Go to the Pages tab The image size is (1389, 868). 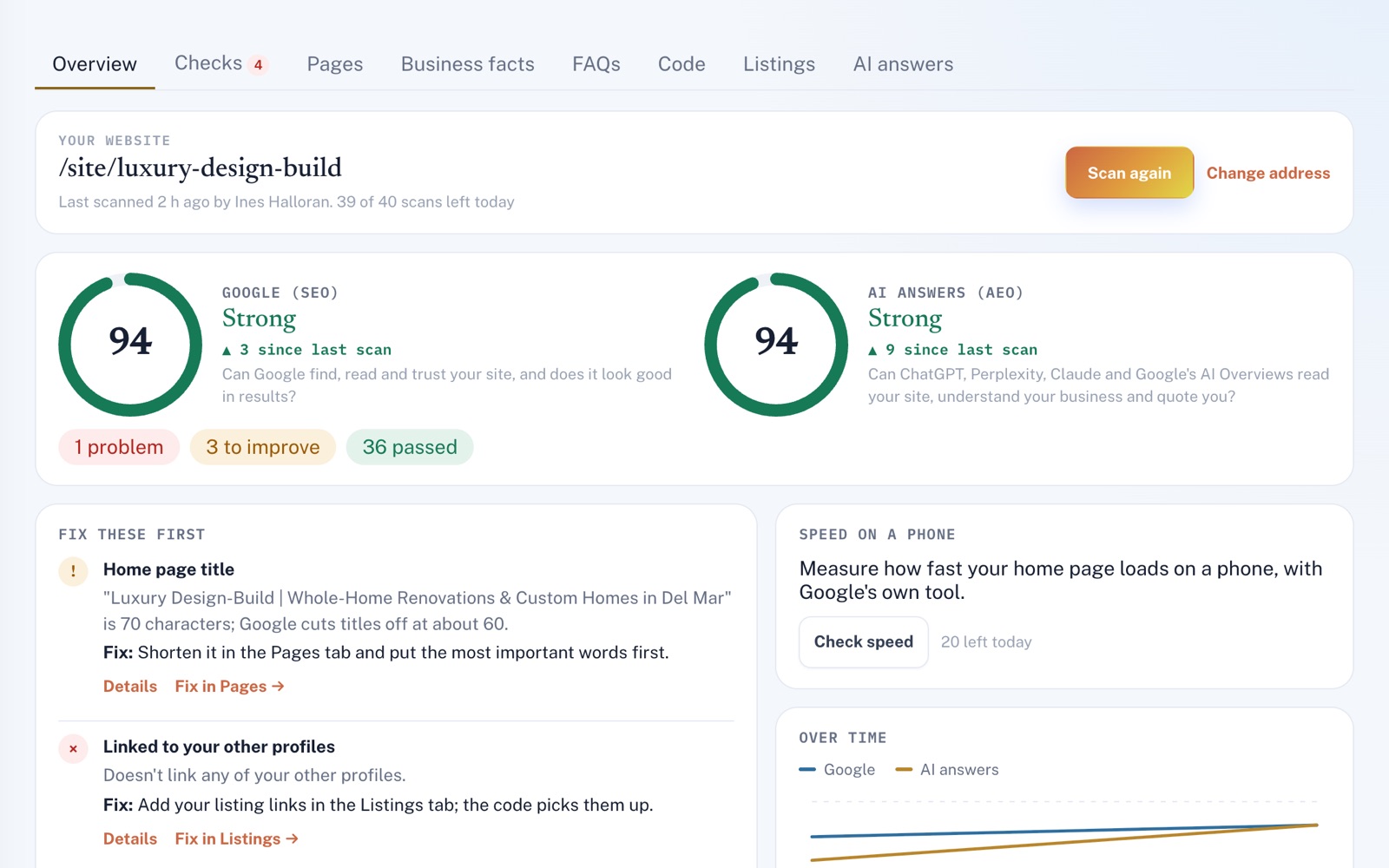click(335, 64)
